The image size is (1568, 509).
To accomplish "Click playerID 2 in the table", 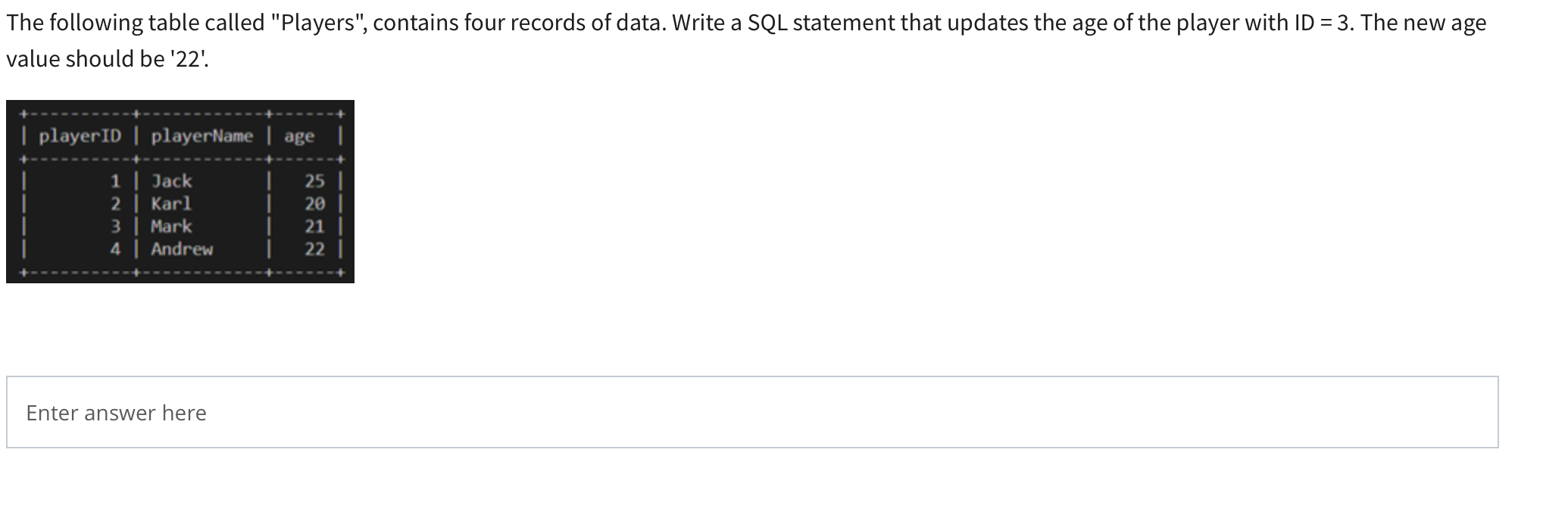I will pyautogui.click(x=115, y=204).
